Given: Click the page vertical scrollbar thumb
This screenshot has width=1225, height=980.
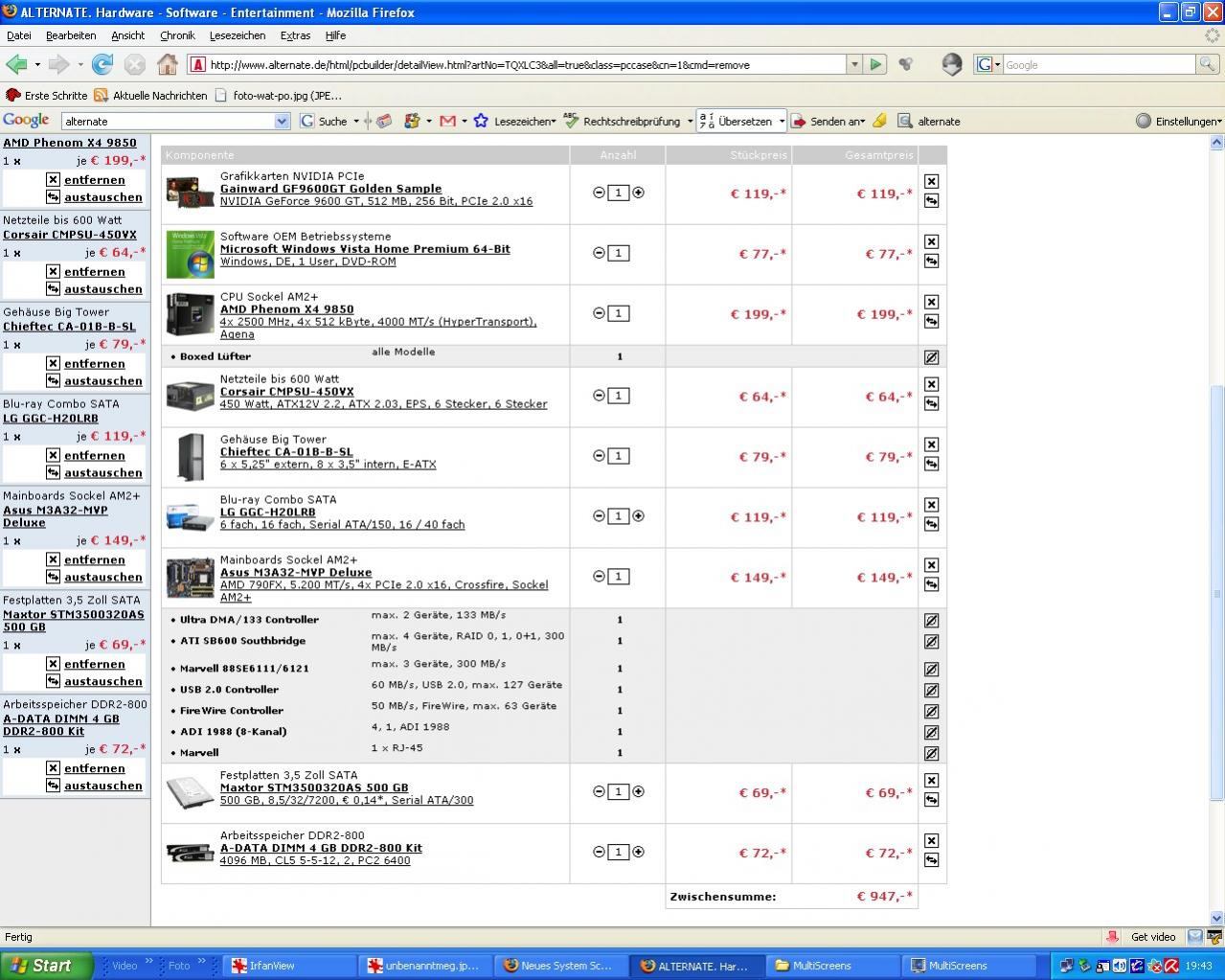Looking at the screenshot, I should tap(1217, 594).
